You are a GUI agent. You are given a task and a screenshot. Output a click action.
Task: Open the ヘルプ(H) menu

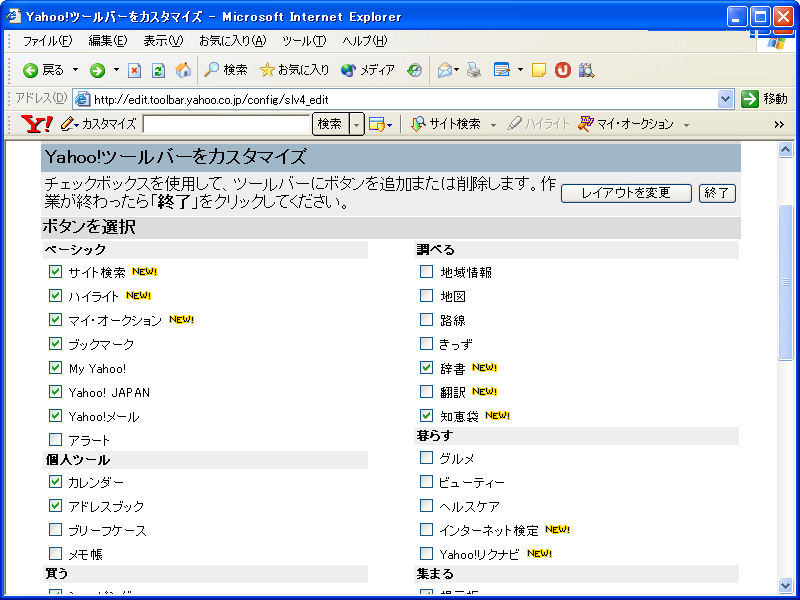pos(365,41)
